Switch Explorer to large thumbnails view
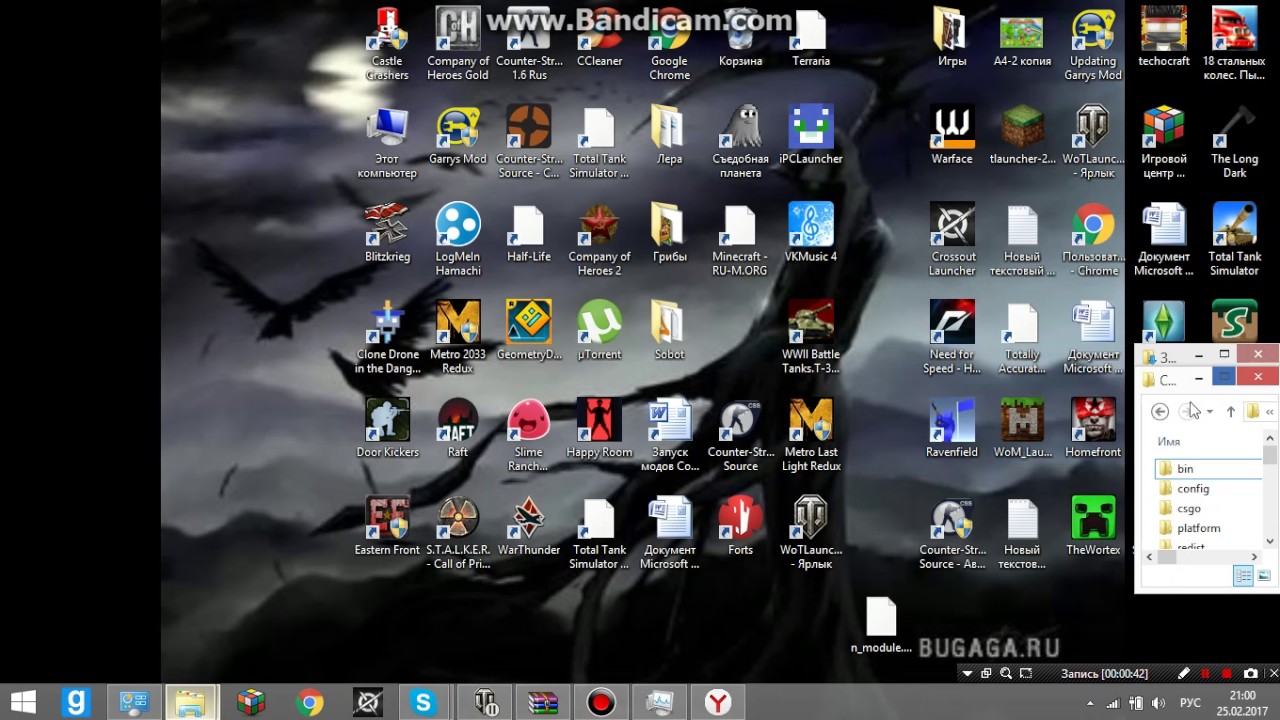Image resolution: width=1280 pixels, height=720 pixels. (x=1264, y=576)
